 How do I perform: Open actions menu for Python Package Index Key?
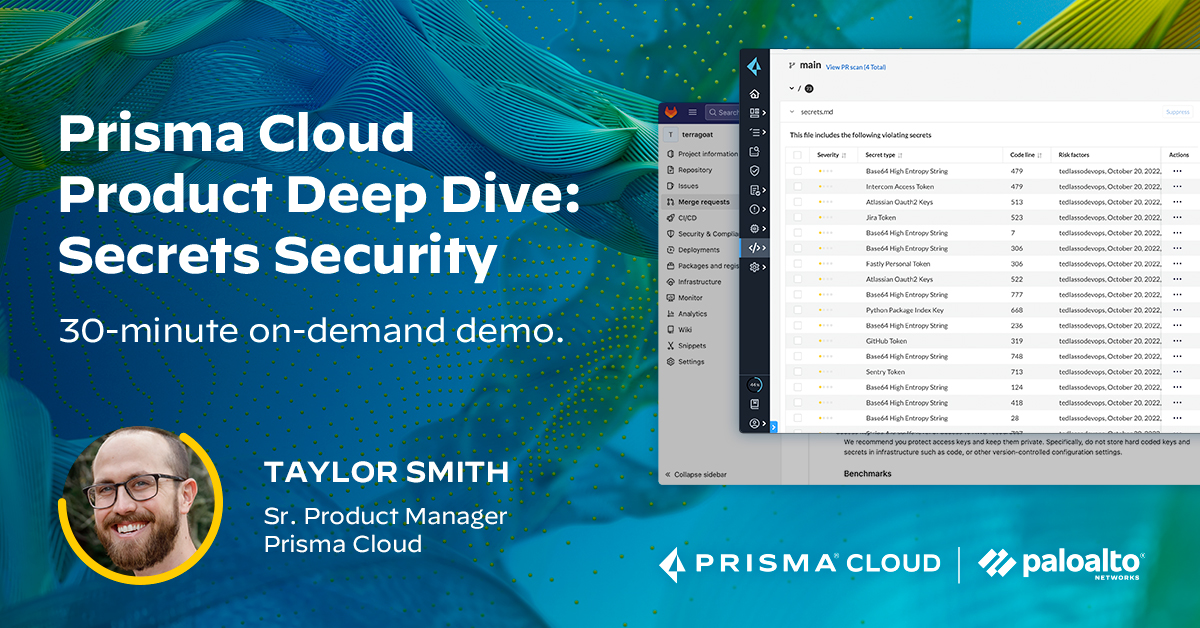tap(1177, 310)
